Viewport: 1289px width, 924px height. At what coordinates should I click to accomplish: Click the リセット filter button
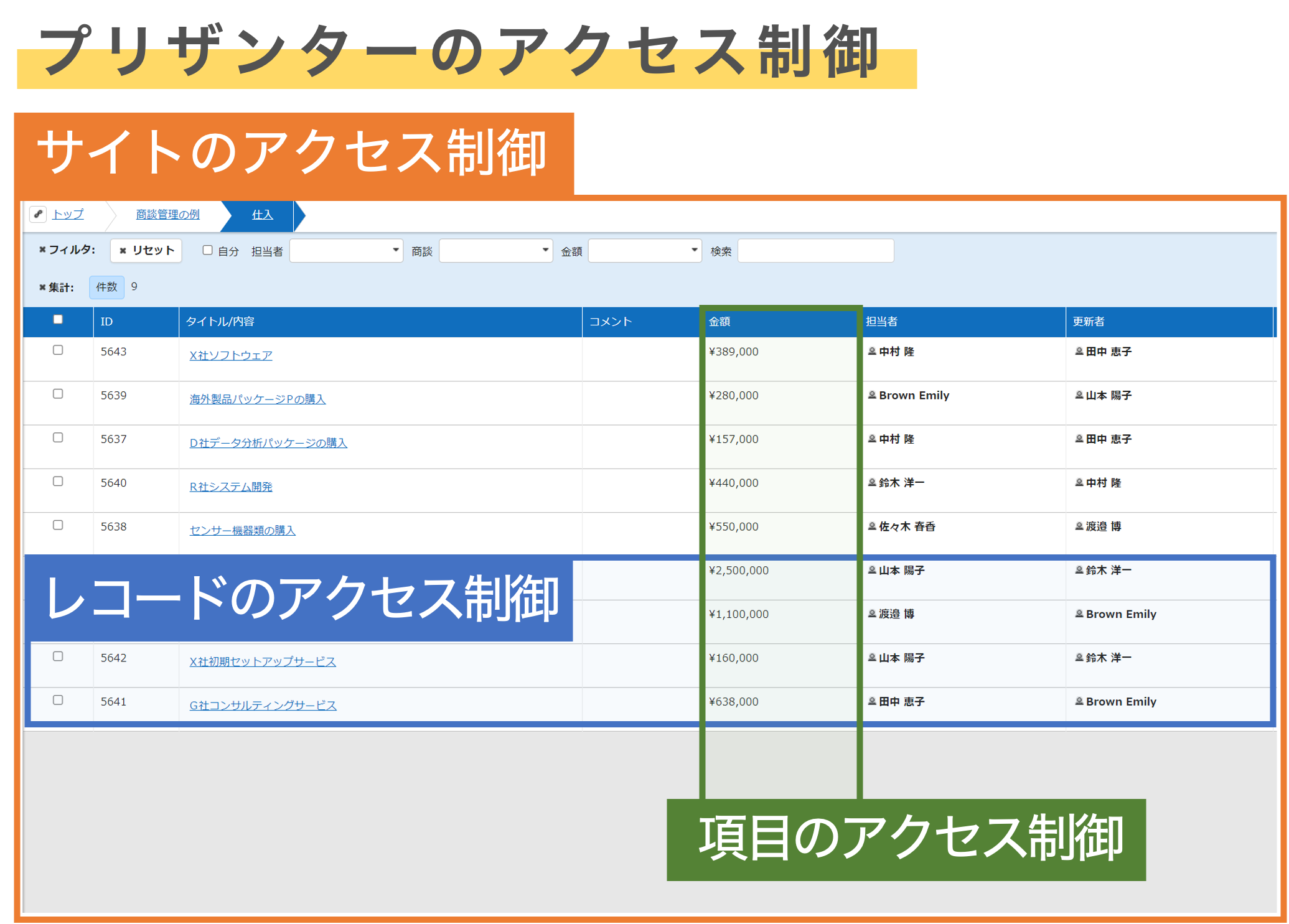[146, 250]
